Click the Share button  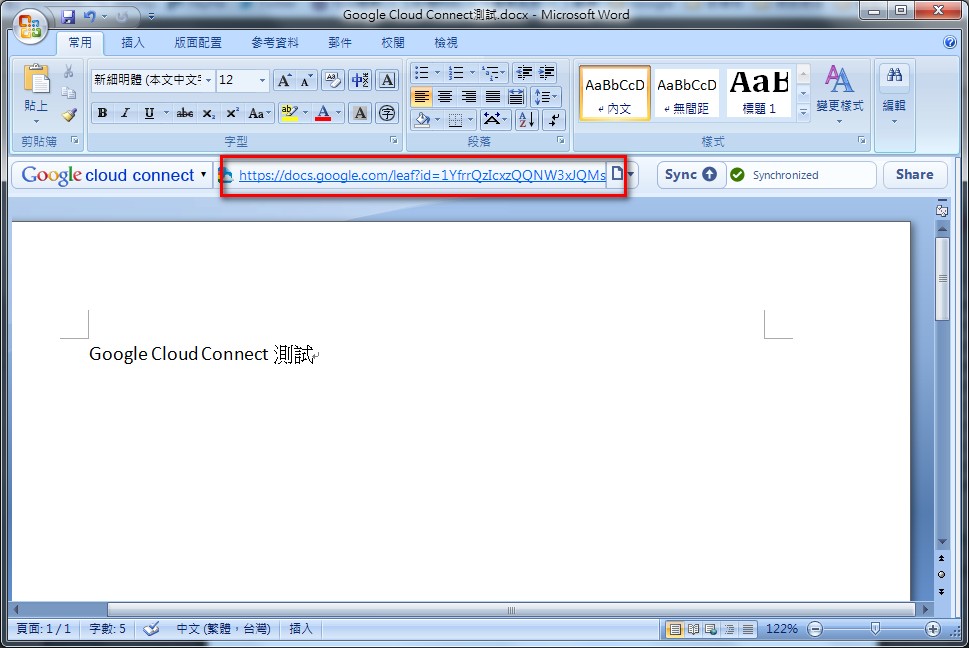pyautogui.click(x=915, y=175)
